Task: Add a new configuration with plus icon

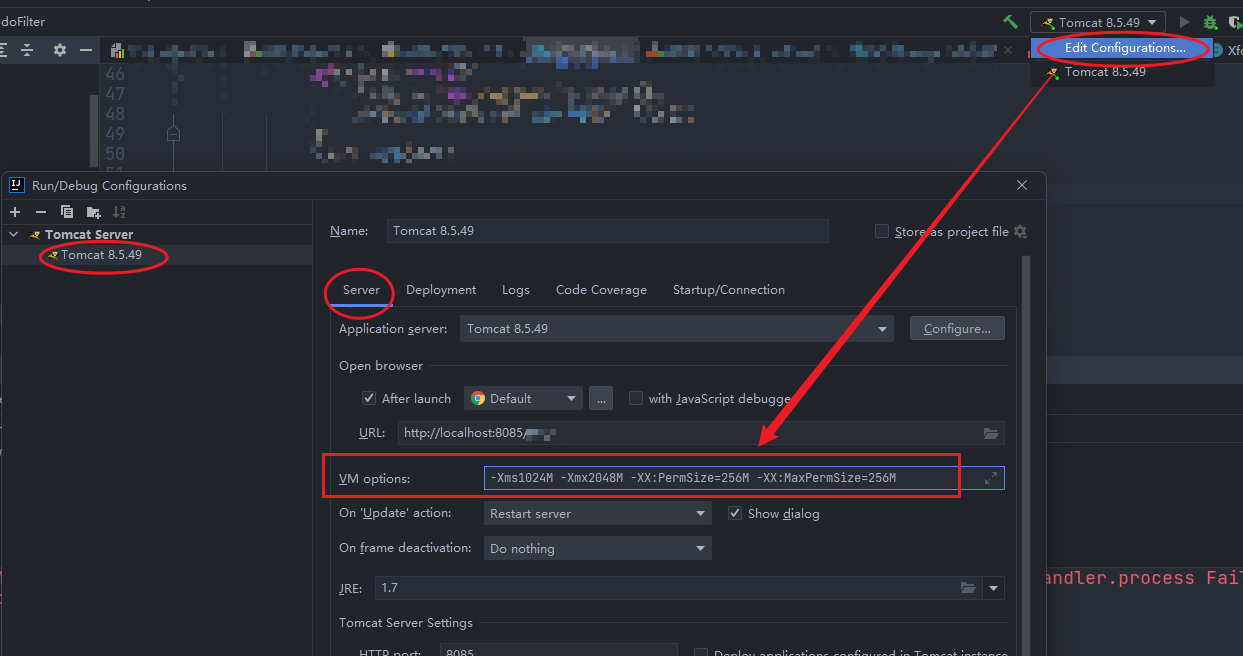Action: click(15, 212)
